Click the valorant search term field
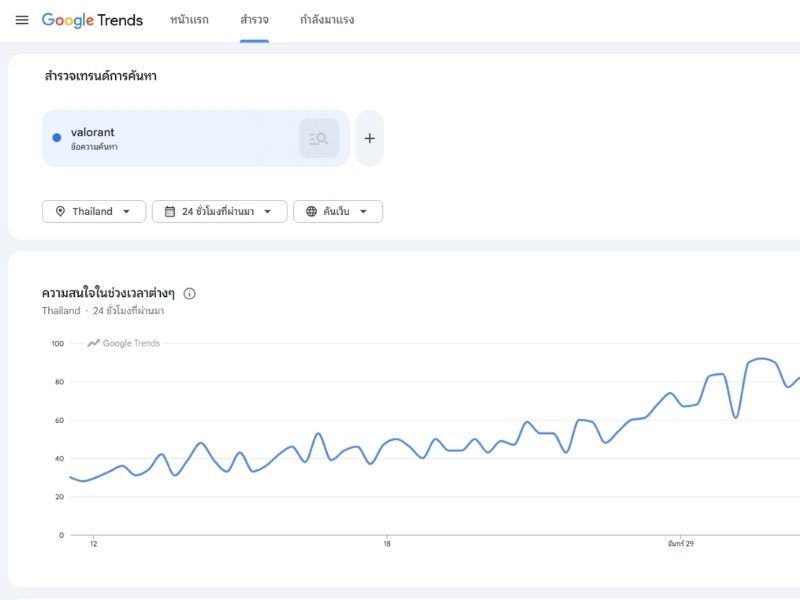800x600 pixels. (195, 138)
